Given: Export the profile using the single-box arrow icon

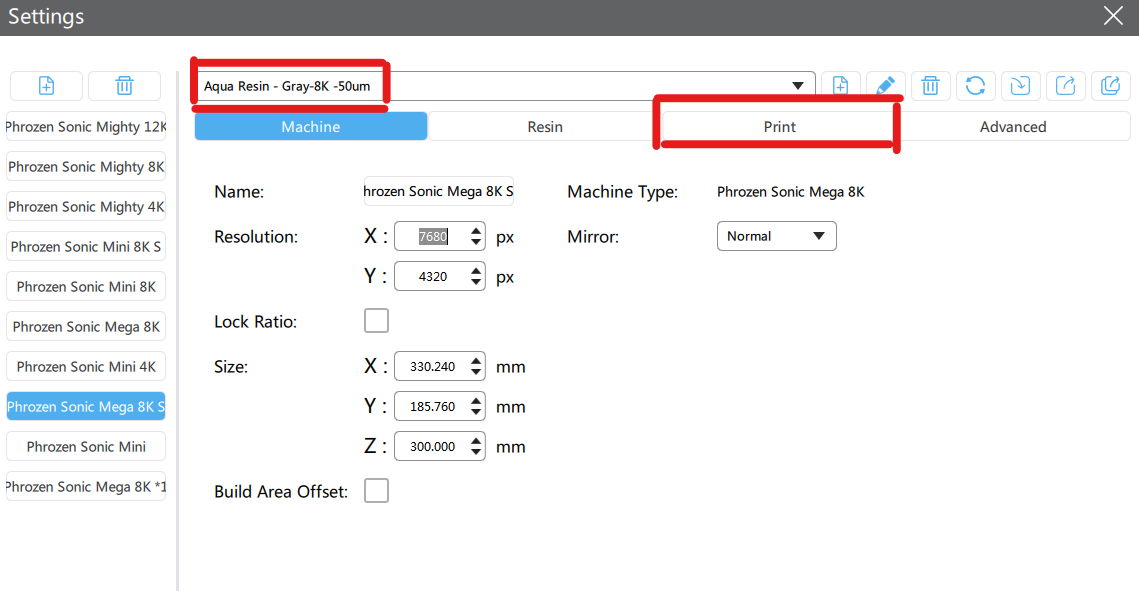Looking at the screenshot, I should [1066, 86].
